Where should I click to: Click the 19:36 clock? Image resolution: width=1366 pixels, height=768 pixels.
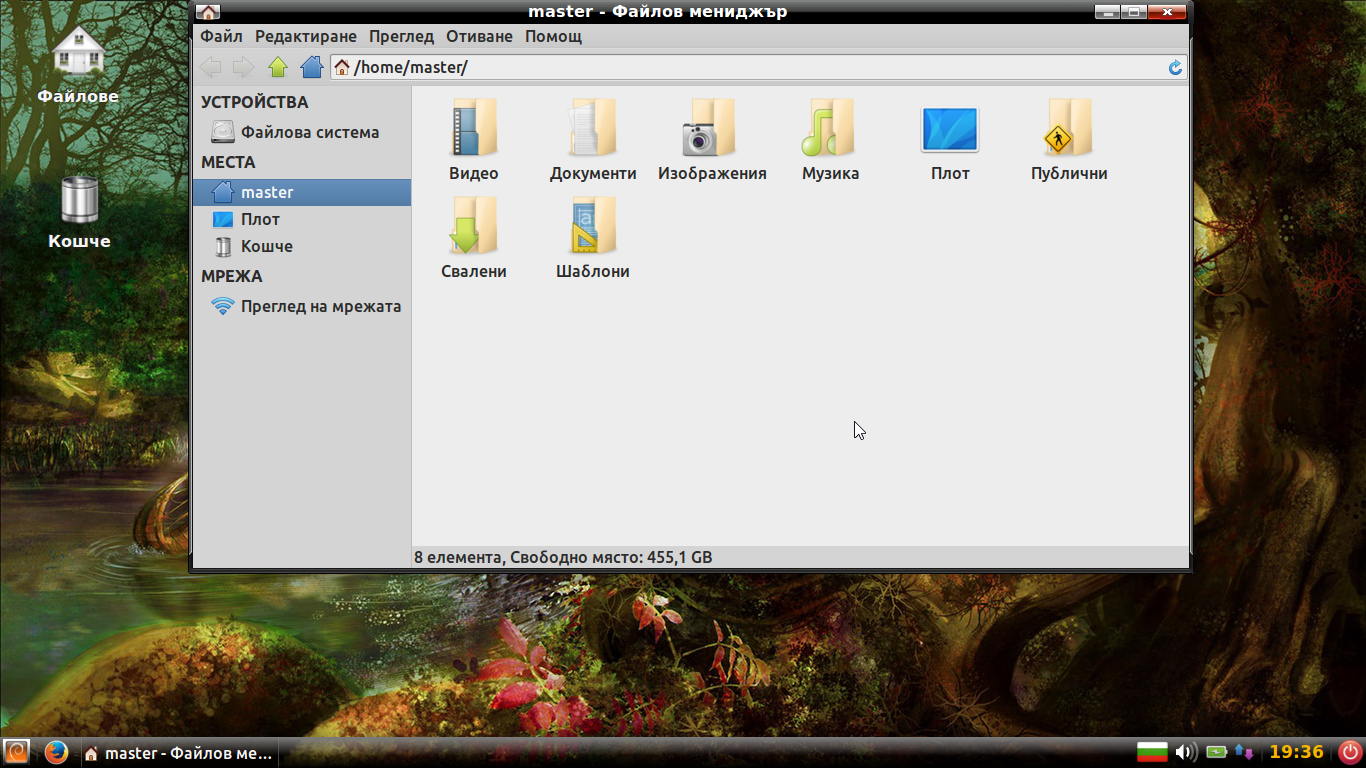click(x=1296, y=752)
